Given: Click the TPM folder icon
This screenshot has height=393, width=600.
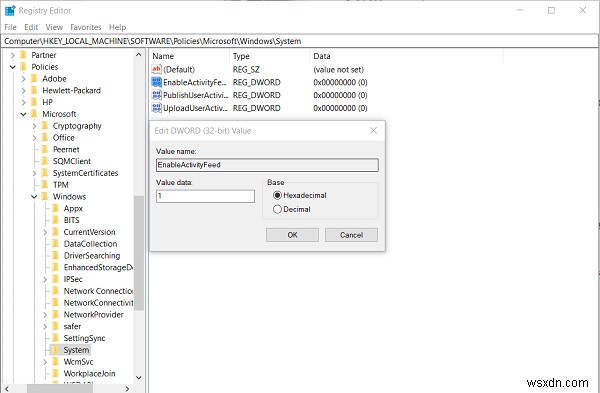Looking at the screenshot, I should click(x=45, y=185).
